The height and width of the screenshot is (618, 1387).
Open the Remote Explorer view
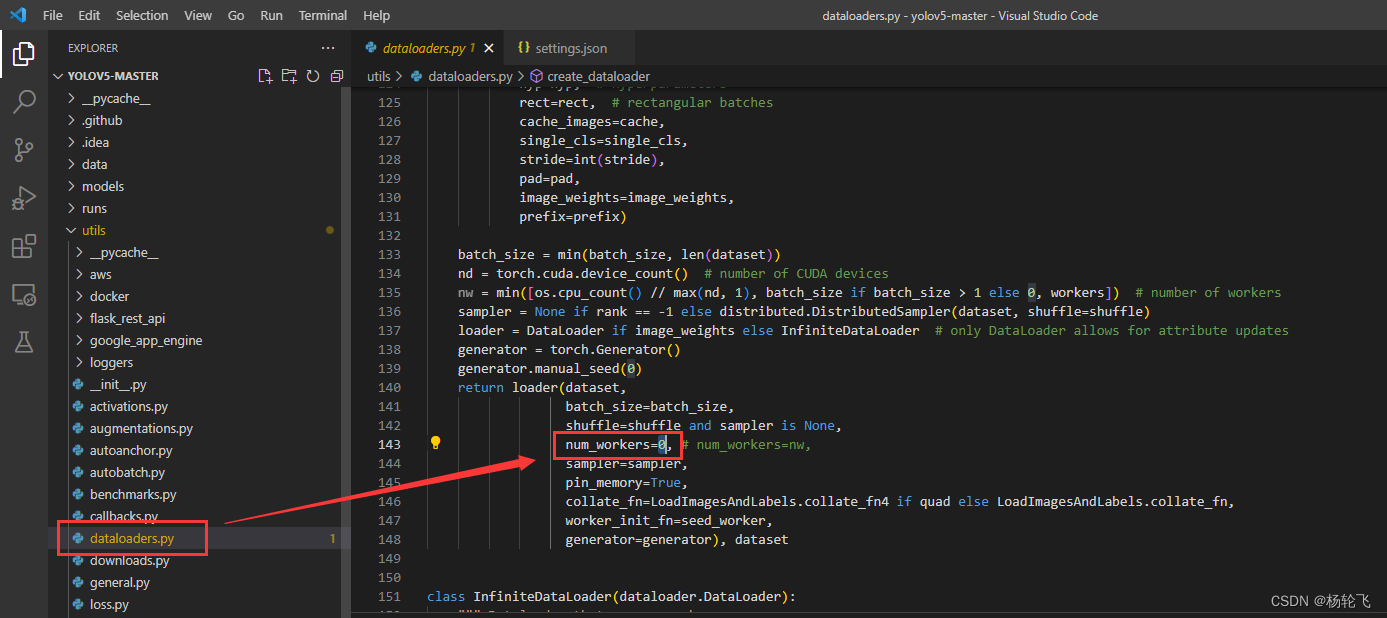click(24, 294)
